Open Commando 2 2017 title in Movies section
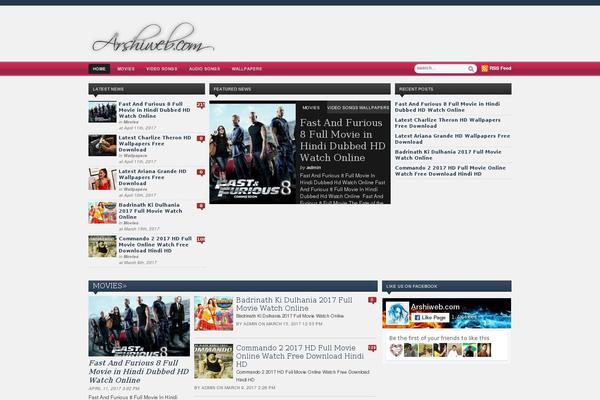Image resolution: width=600 pixels, height=400 pixels. click(x=300, y=356)
